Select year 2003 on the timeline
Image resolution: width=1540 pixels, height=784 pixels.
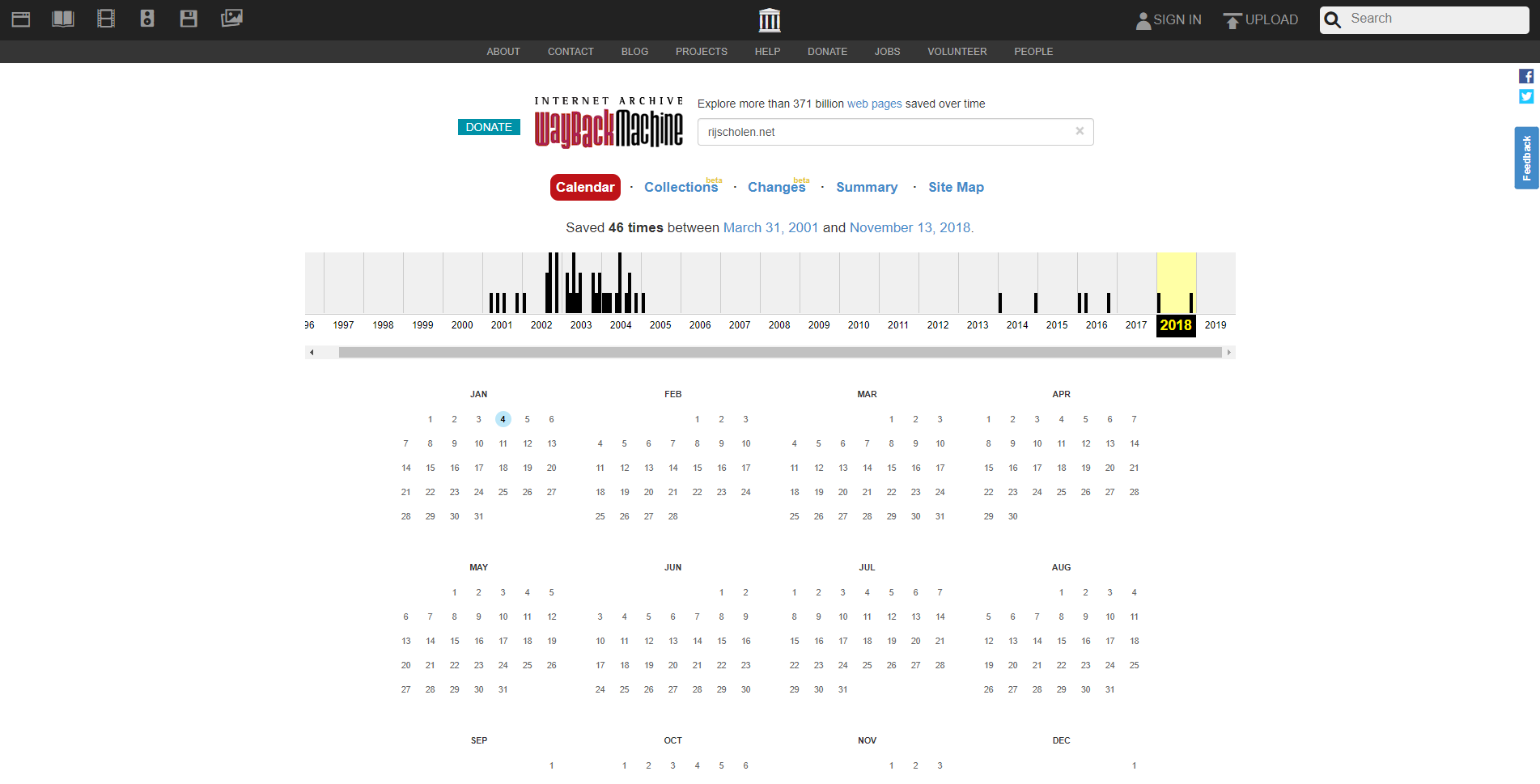581,325
